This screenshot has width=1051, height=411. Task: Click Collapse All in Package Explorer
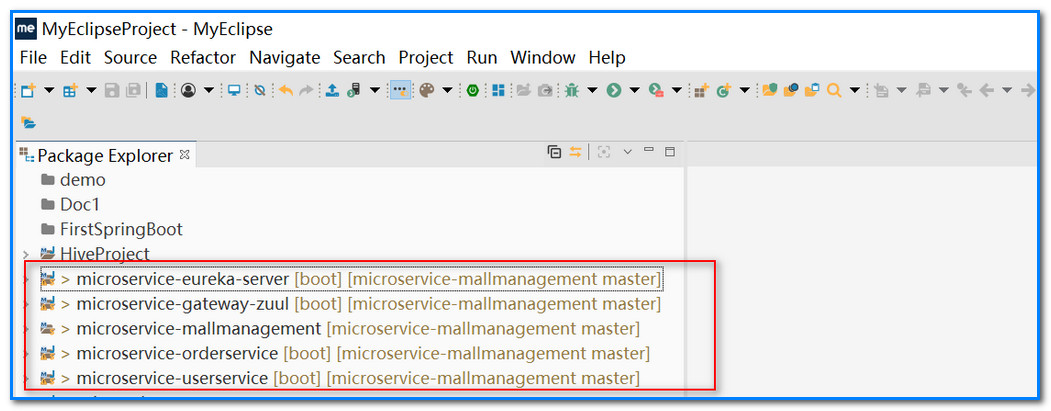[x=554, y=152]
